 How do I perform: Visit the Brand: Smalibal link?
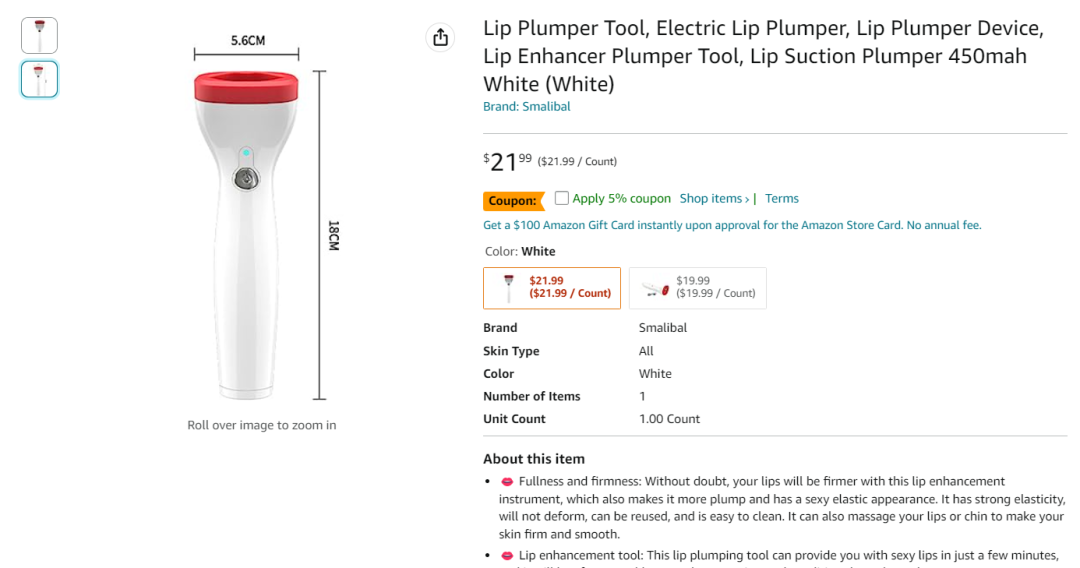tap(527, 106)
